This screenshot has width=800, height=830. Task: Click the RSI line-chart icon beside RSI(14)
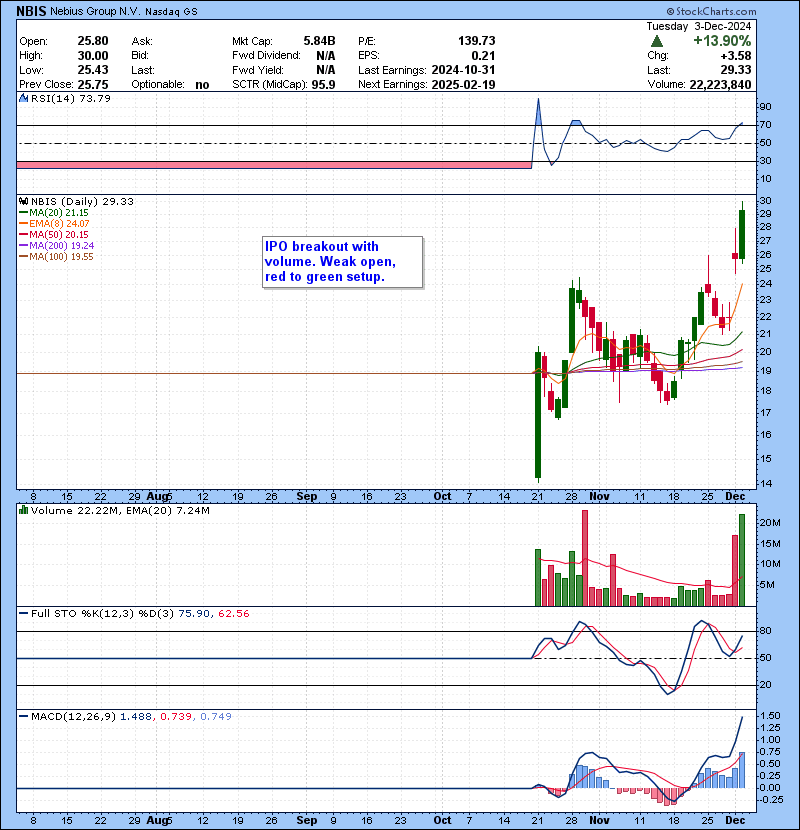(x=23, y=98)
